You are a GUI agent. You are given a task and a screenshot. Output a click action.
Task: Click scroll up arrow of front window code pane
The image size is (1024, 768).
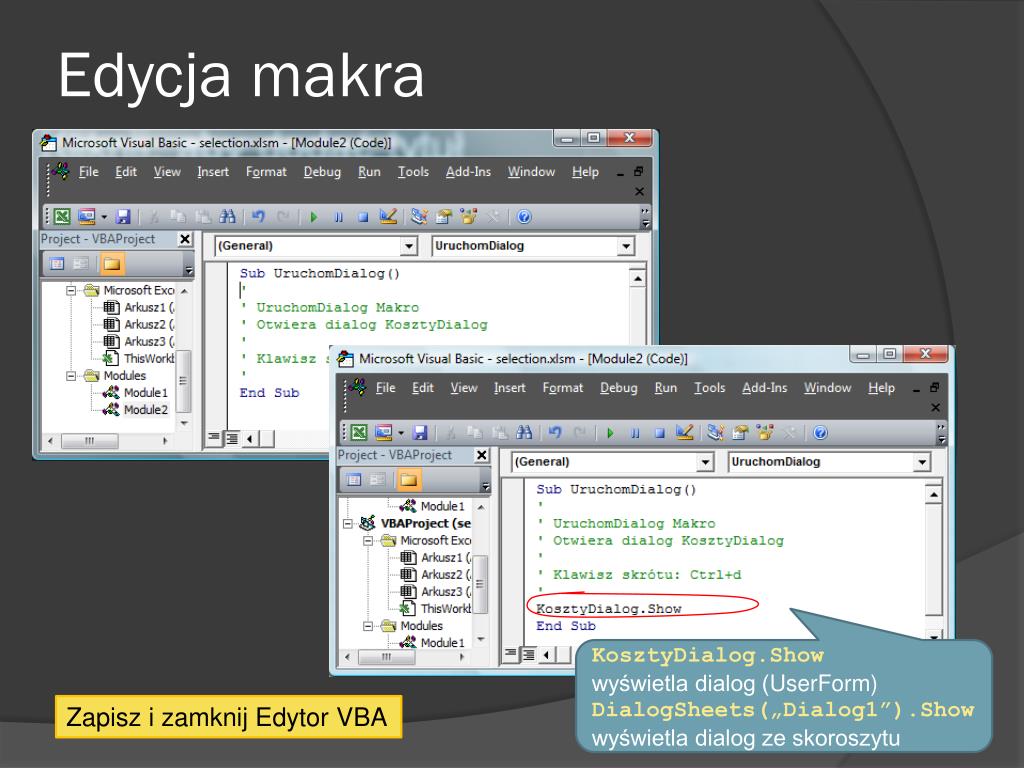tap(934, 495)
